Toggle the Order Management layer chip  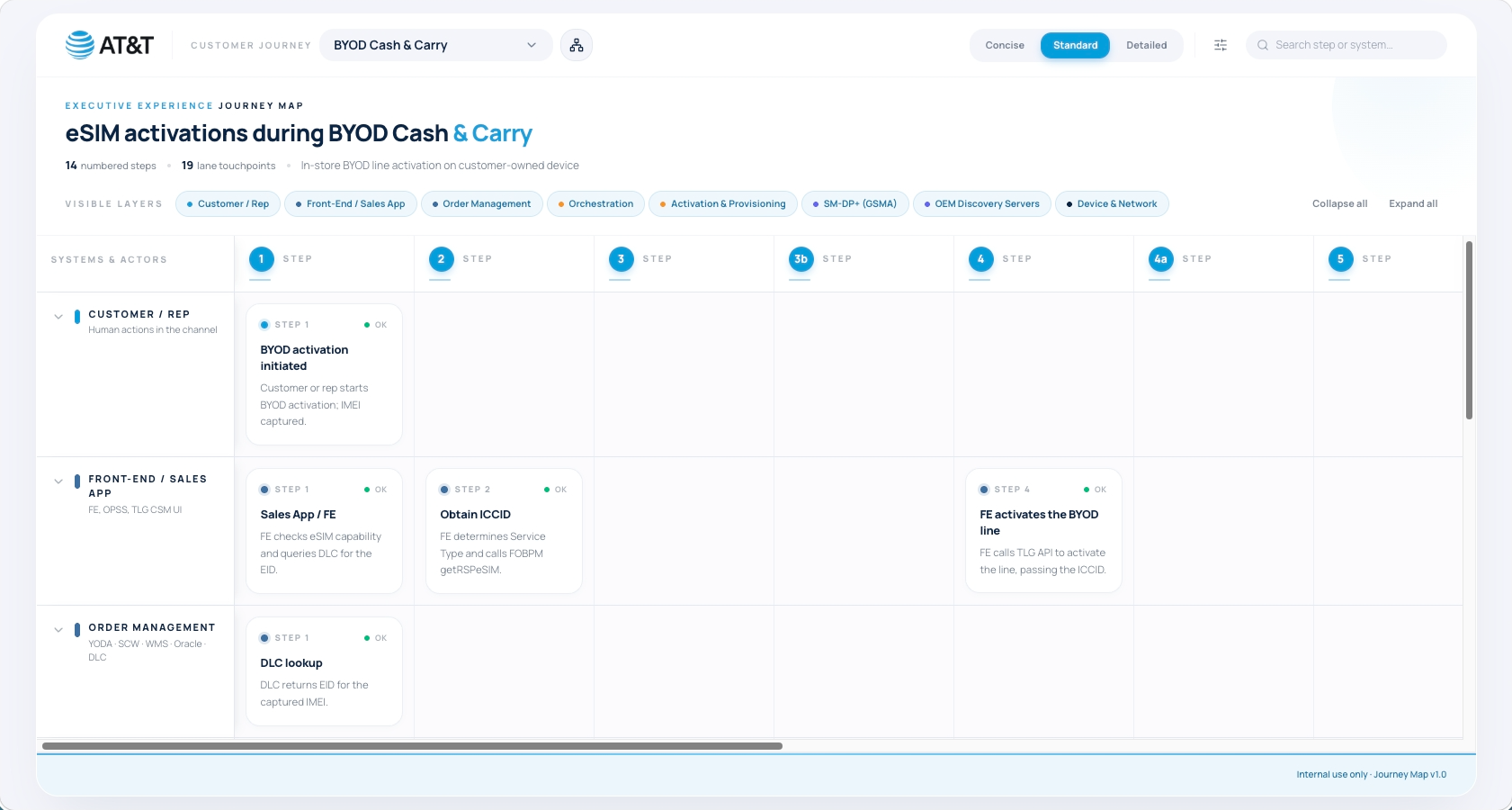coord(481,204)
